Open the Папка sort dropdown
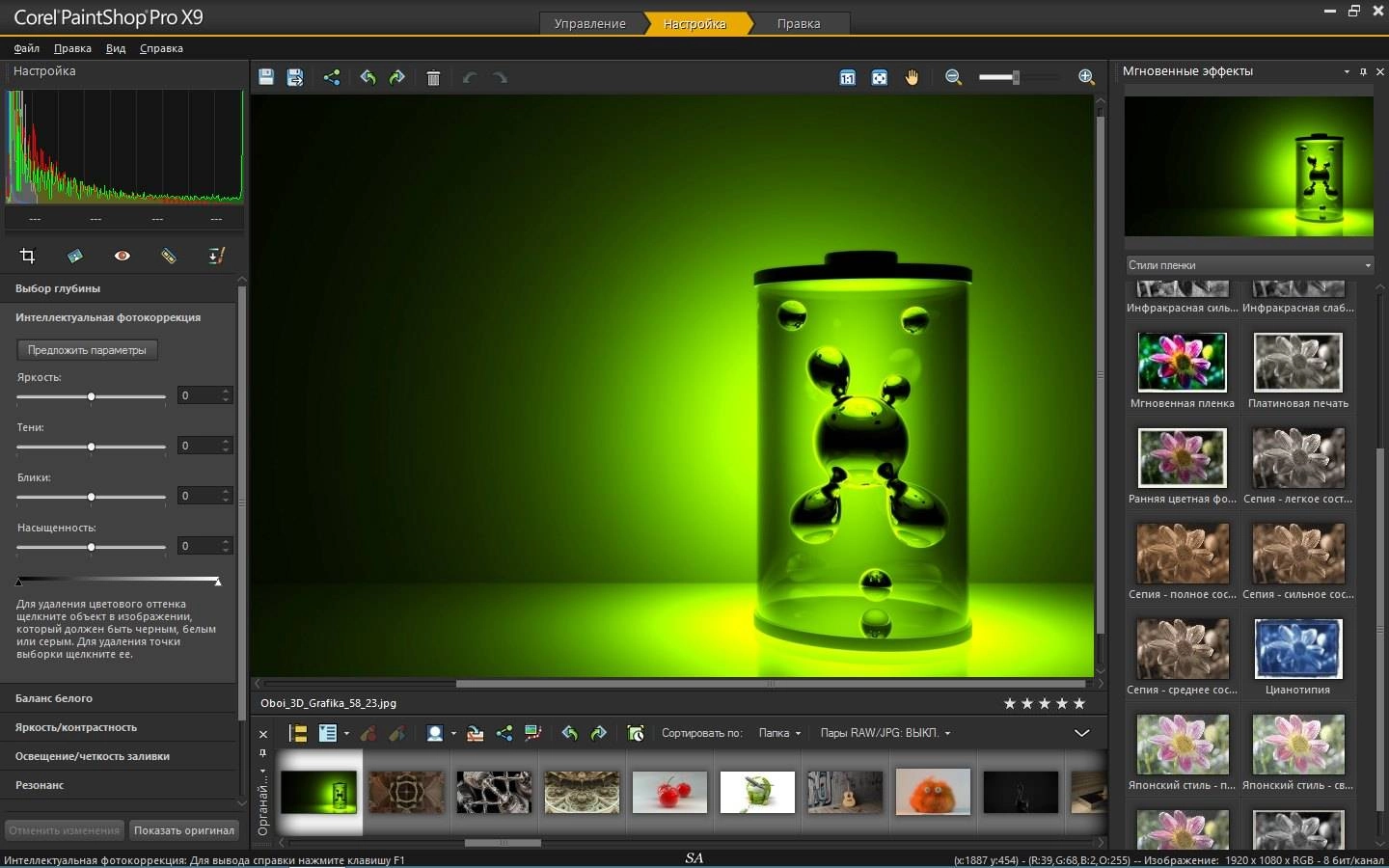 779,733
